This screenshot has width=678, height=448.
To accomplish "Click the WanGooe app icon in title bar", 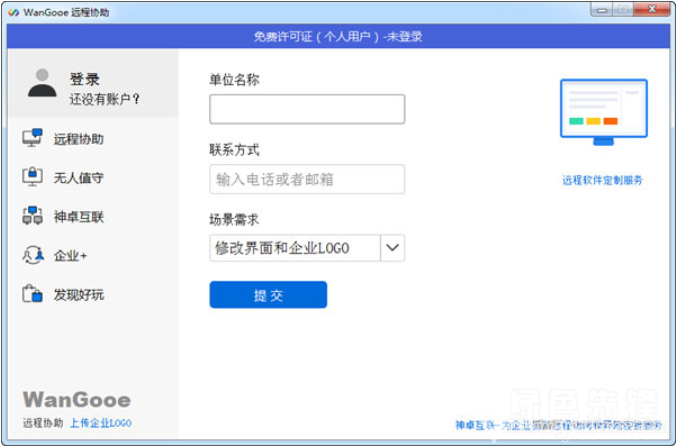I will pos(13,13).
